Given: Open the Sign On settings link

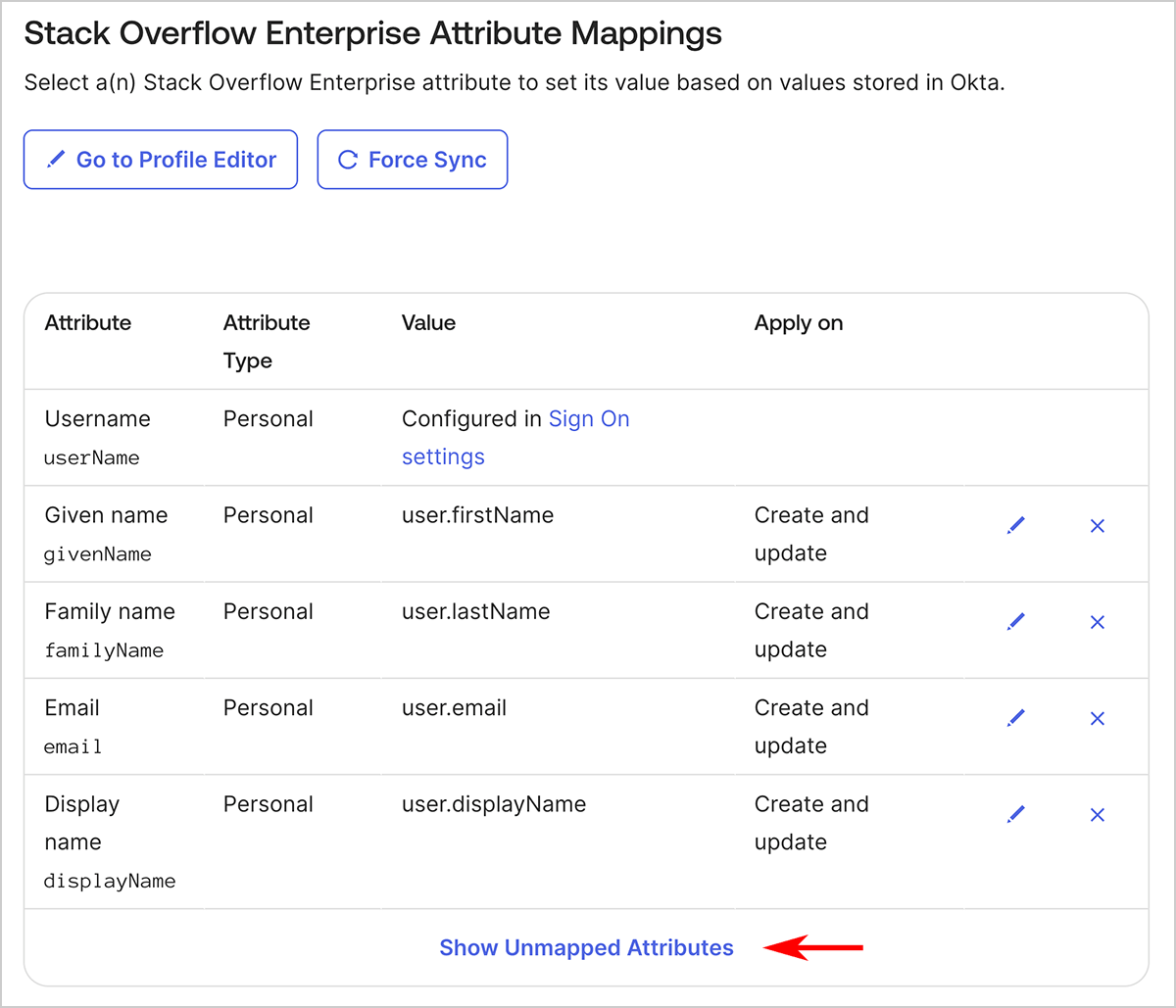Looking at the screenshot, I should (588, 419).
